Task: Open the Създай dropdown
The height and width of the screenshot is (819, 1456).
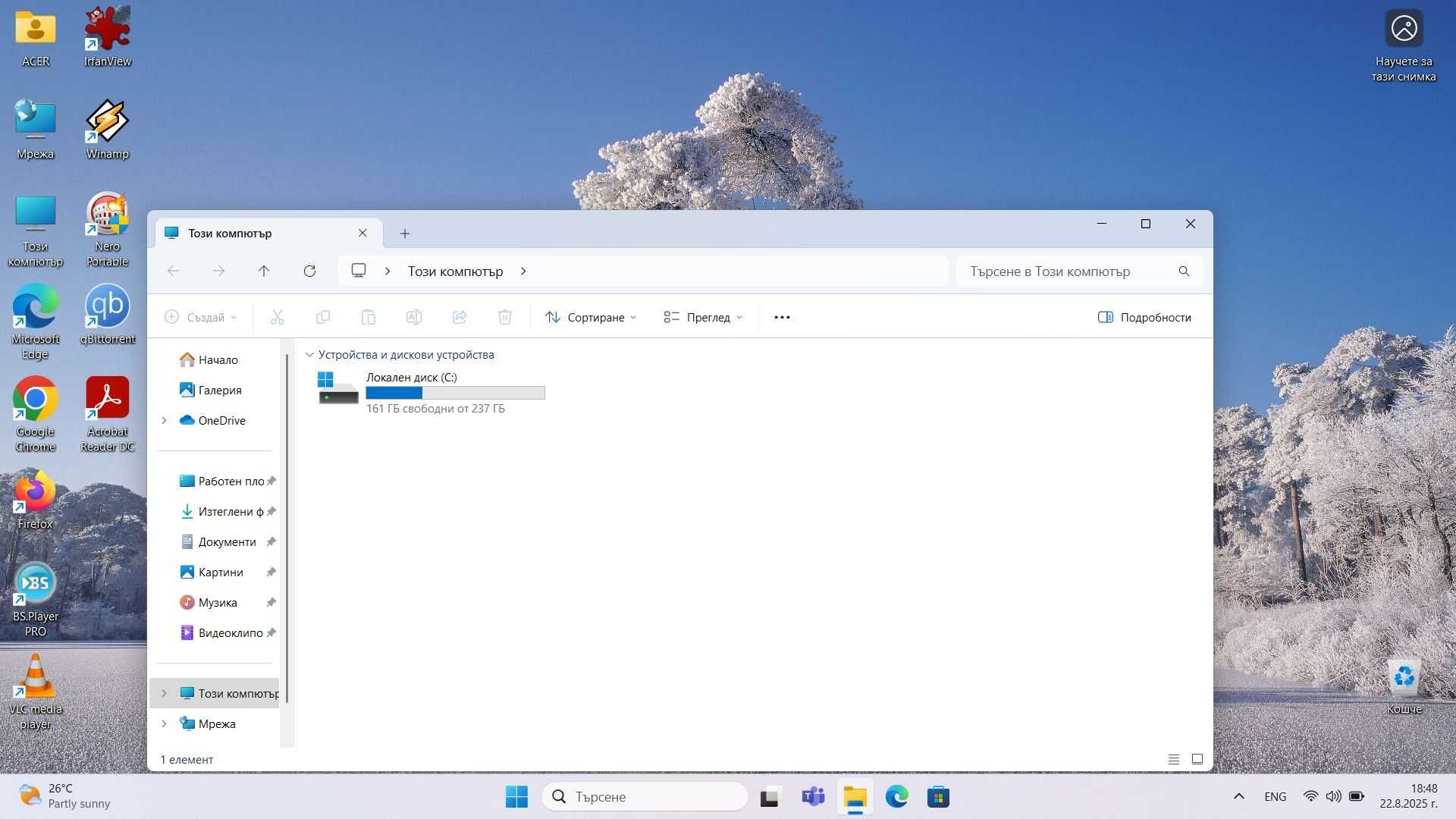Action: point(201,317)
